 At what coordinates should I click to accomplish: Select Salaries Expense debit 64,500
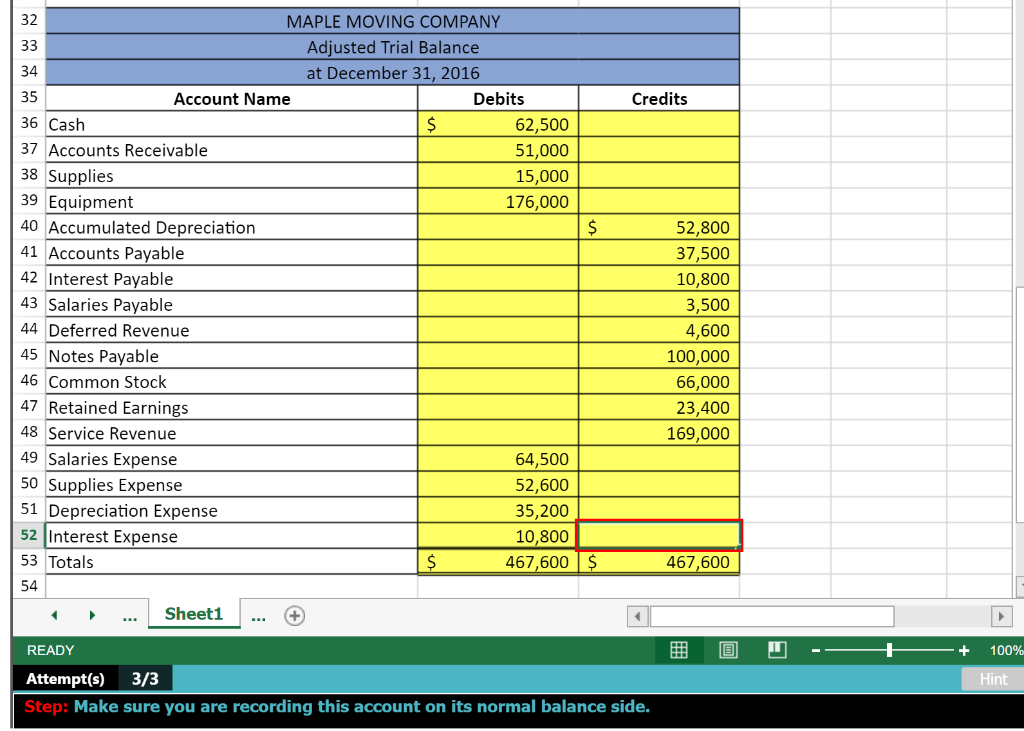498,459
